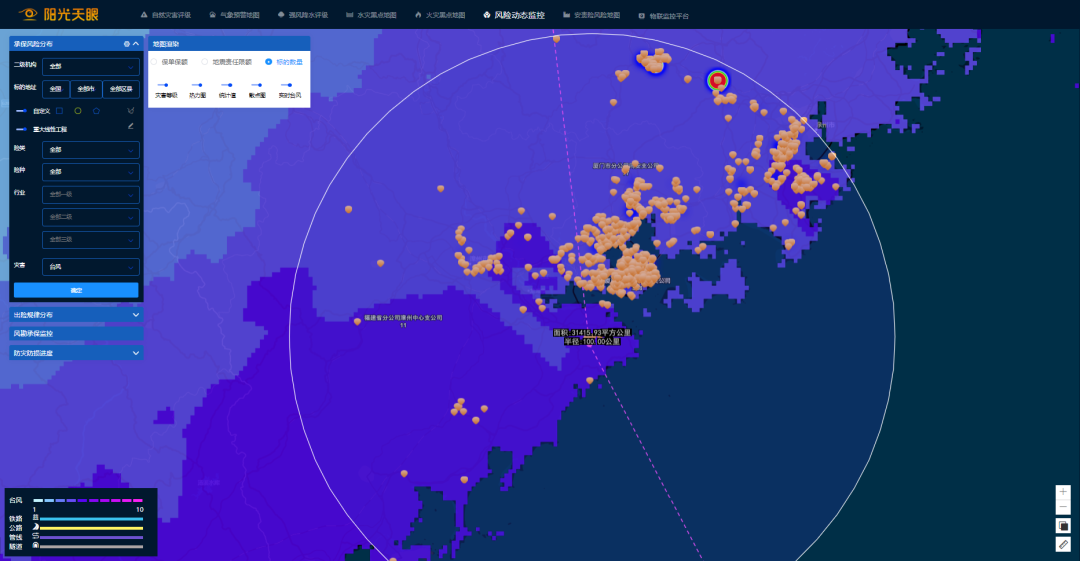The image size is (1080, 561).
Task: Select the polygon draw shape icon
Action: click(x=96, y=110)
